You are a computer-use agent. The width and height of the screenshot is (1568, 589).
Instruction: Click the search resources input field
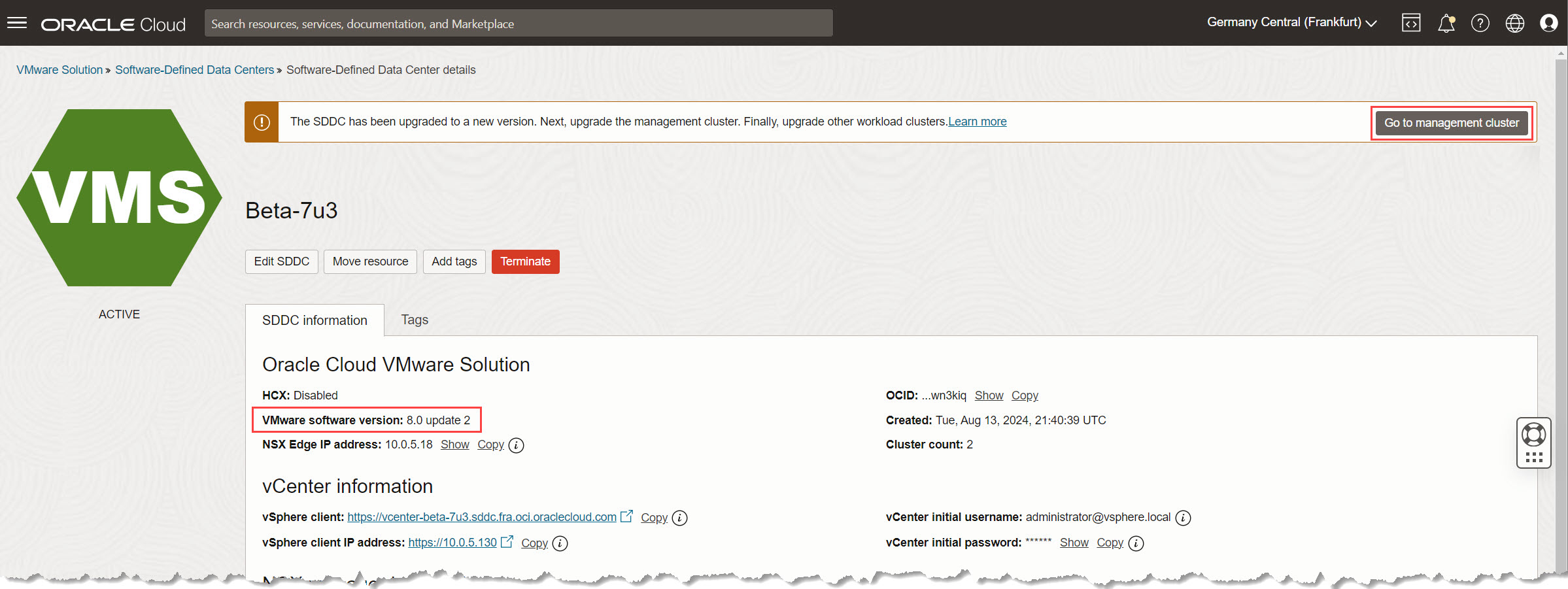tap(519, 24)
